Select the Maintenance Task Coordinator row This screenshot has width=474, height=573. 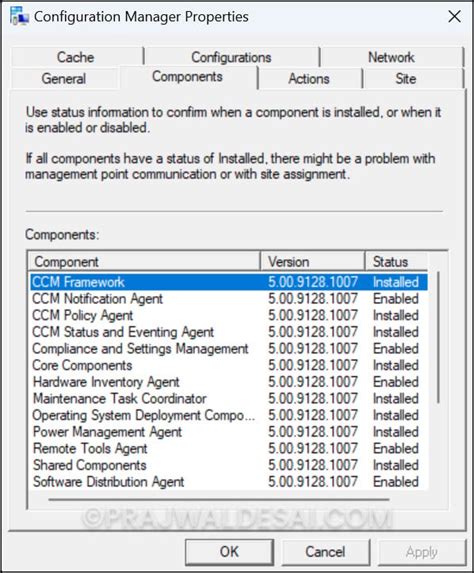point(229,399)
